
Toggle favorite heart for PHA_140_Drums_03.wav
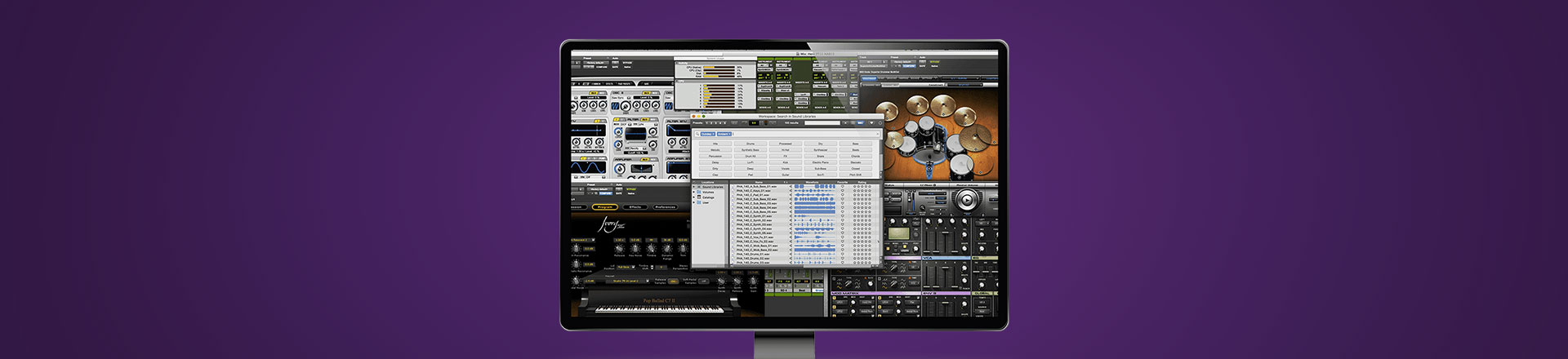[842, 263]
